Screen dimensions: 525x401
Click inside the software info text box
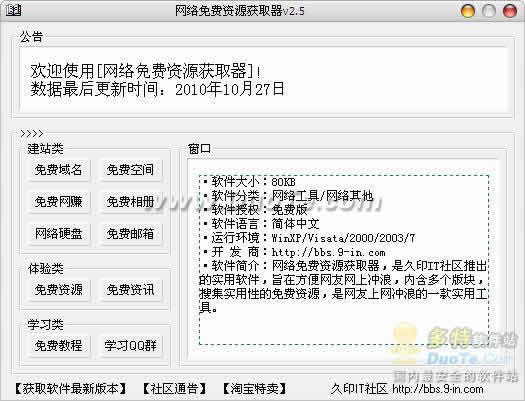click(344, 260)
